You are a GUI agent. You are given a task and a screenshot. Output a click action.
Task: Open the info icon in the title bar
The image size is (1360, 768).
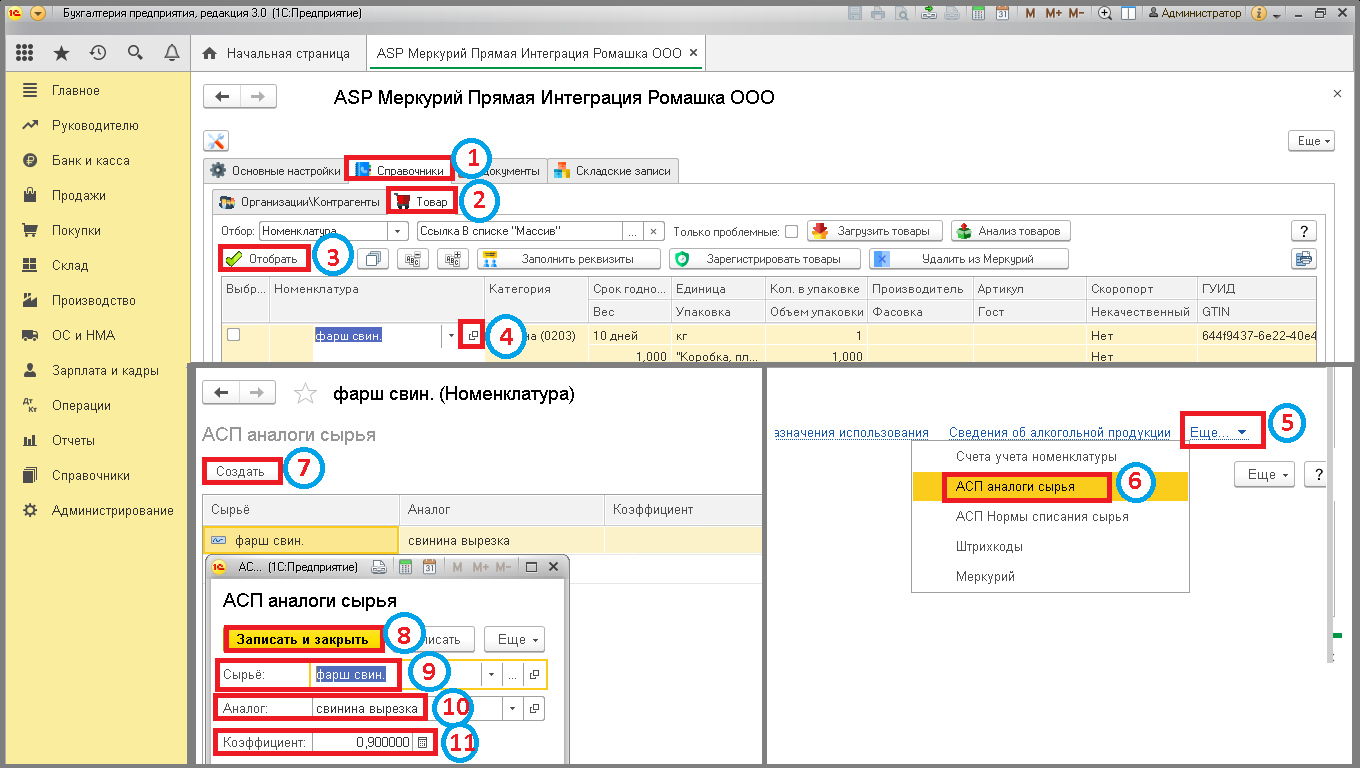[1259, 14]
